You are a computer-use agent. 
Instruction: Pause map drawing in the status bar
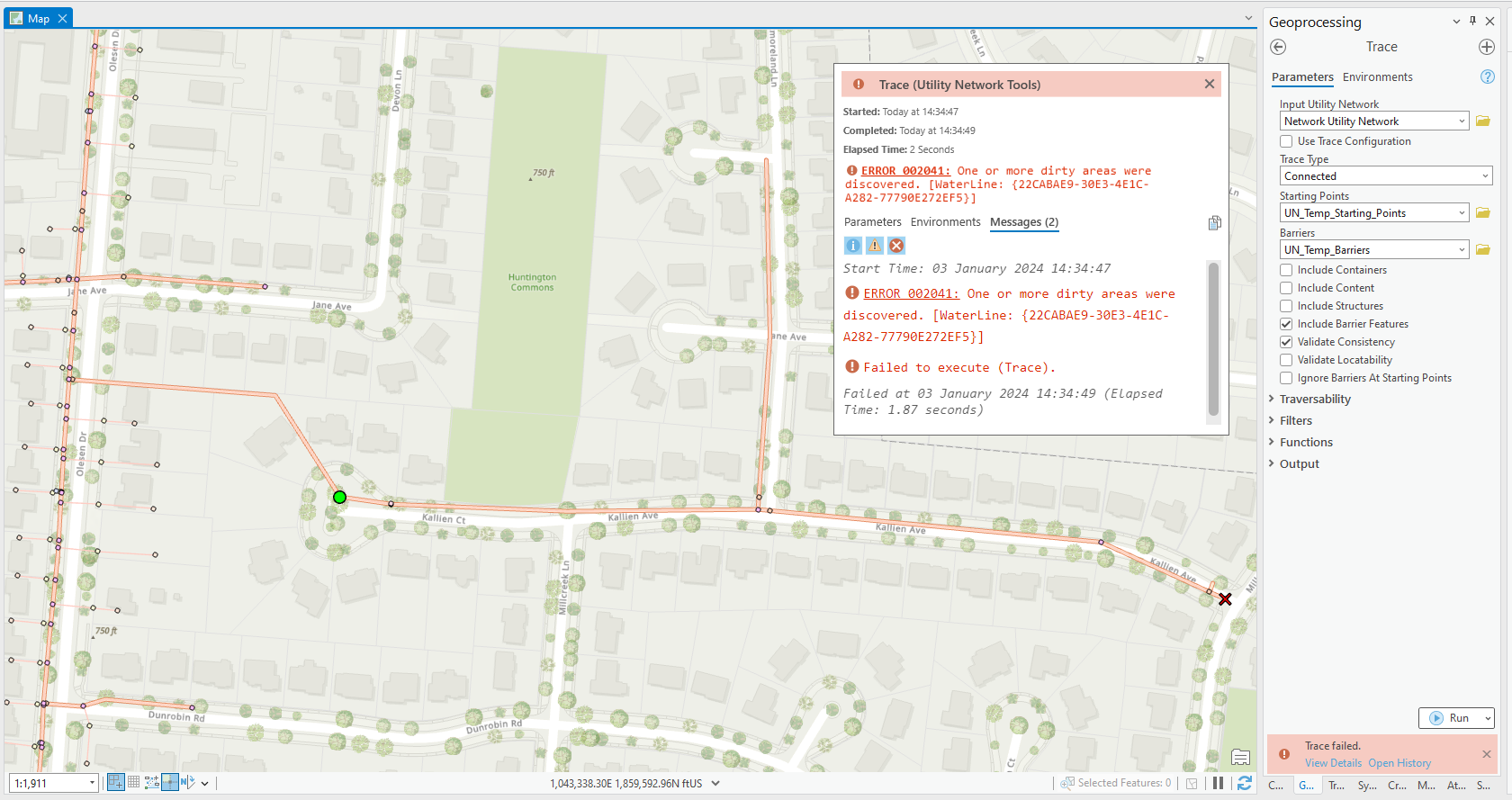point(1218,783)
